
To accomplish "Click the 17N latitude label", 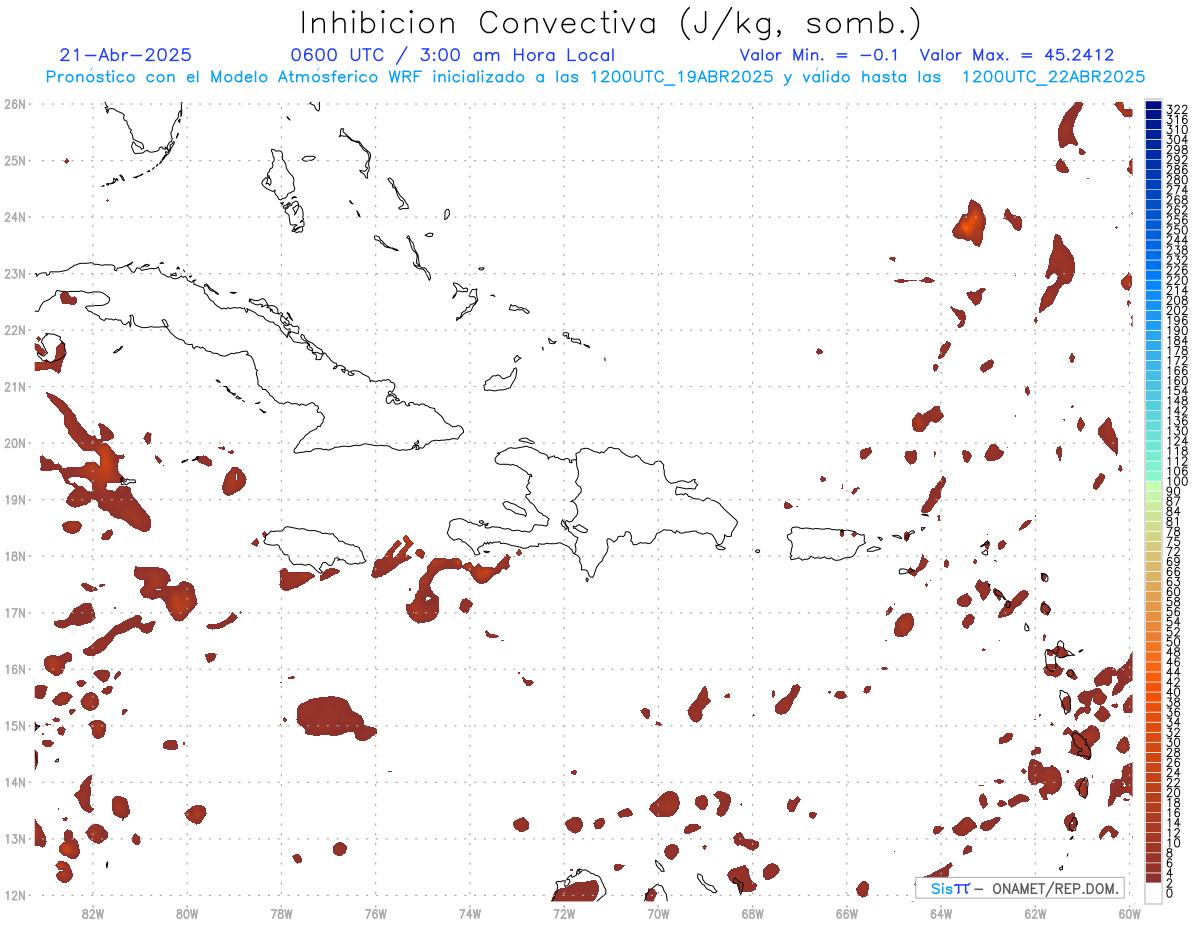I will click(x=15, y=612).
